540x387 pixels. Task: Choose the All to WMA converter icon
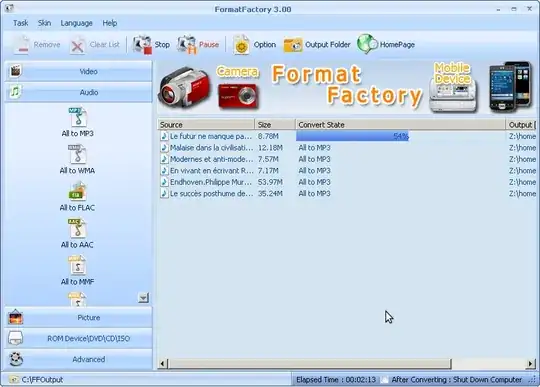pyautogui.click(x=77, y=154)
